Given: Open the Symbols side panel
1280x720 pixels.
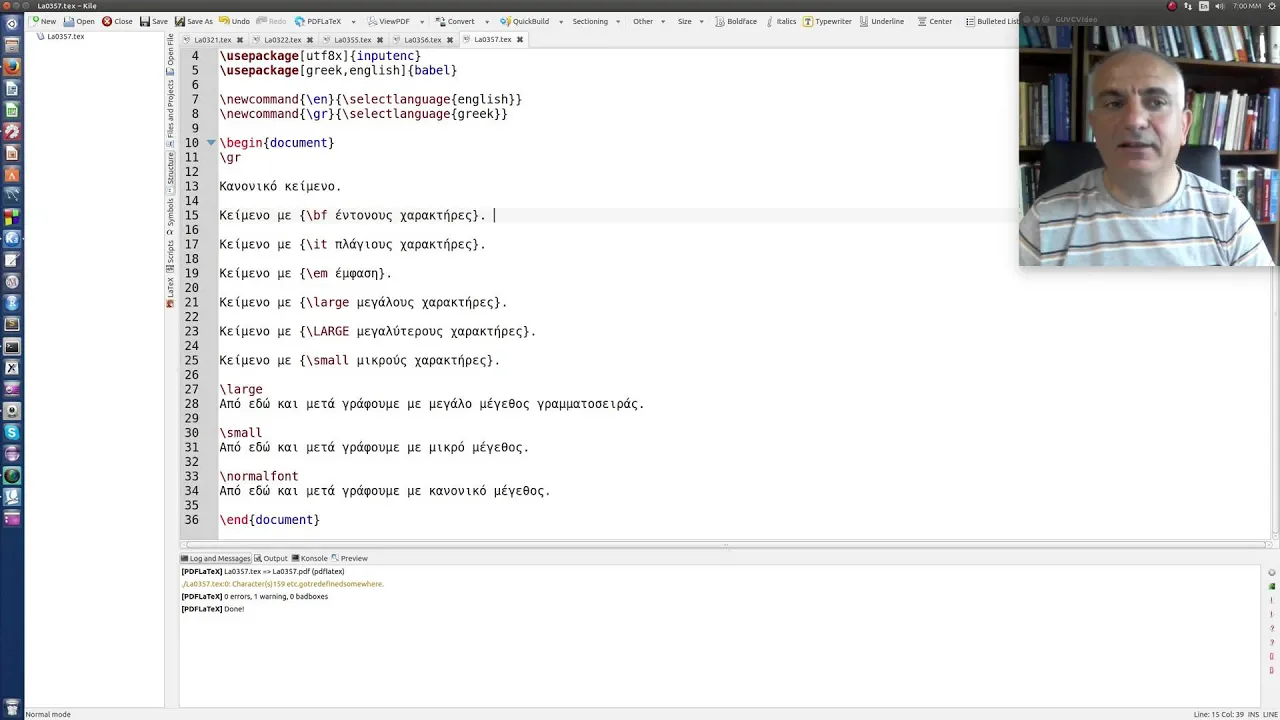Looking at the screenshot, I should (170, 215).
